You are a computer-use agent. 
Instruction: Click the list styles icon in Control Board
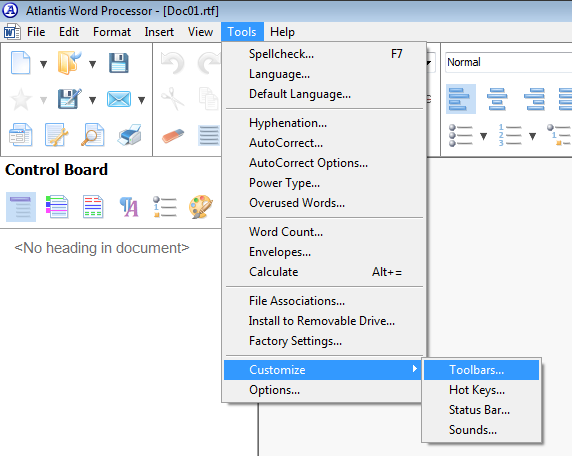pos(165,207)
